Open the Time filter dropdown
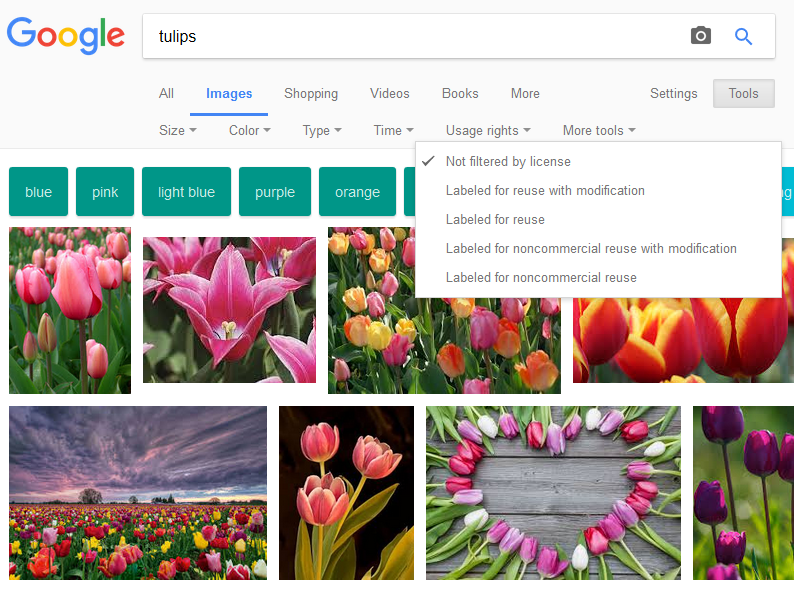 393,130
